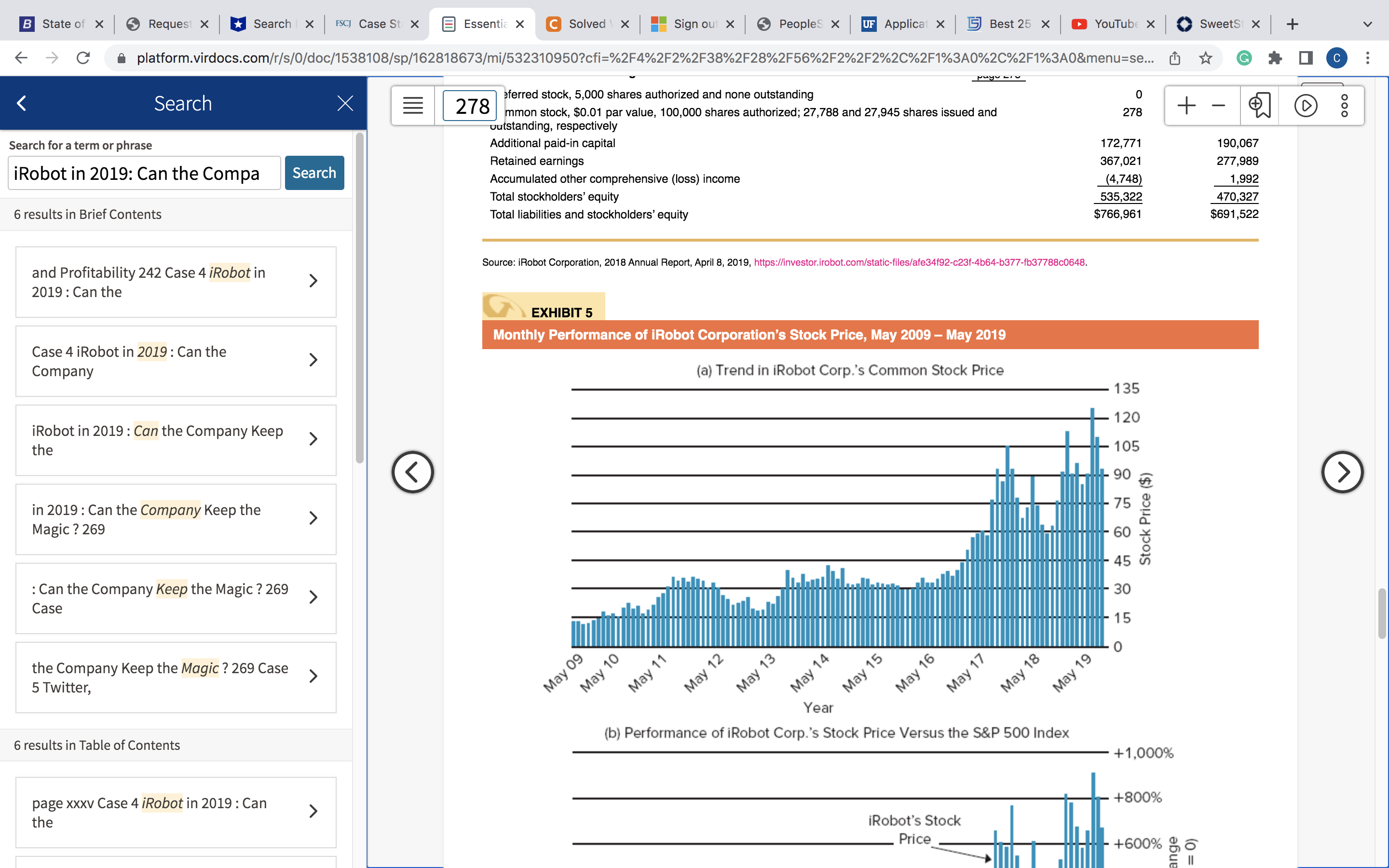
Task: Open the reader's more options menu
Action: pos(1344,106)
